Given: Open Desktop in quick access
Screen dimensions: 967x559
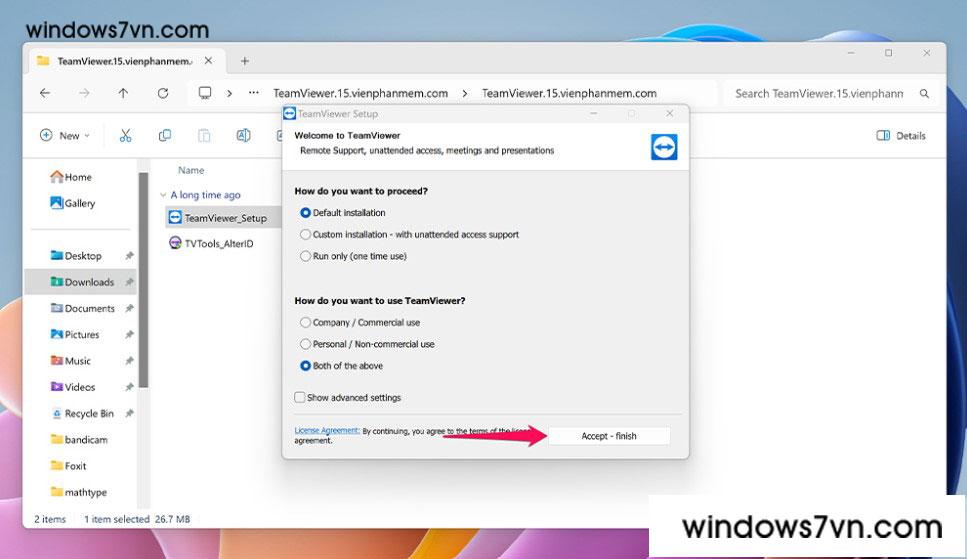Looking at the screenshot, I should [76, 255].
